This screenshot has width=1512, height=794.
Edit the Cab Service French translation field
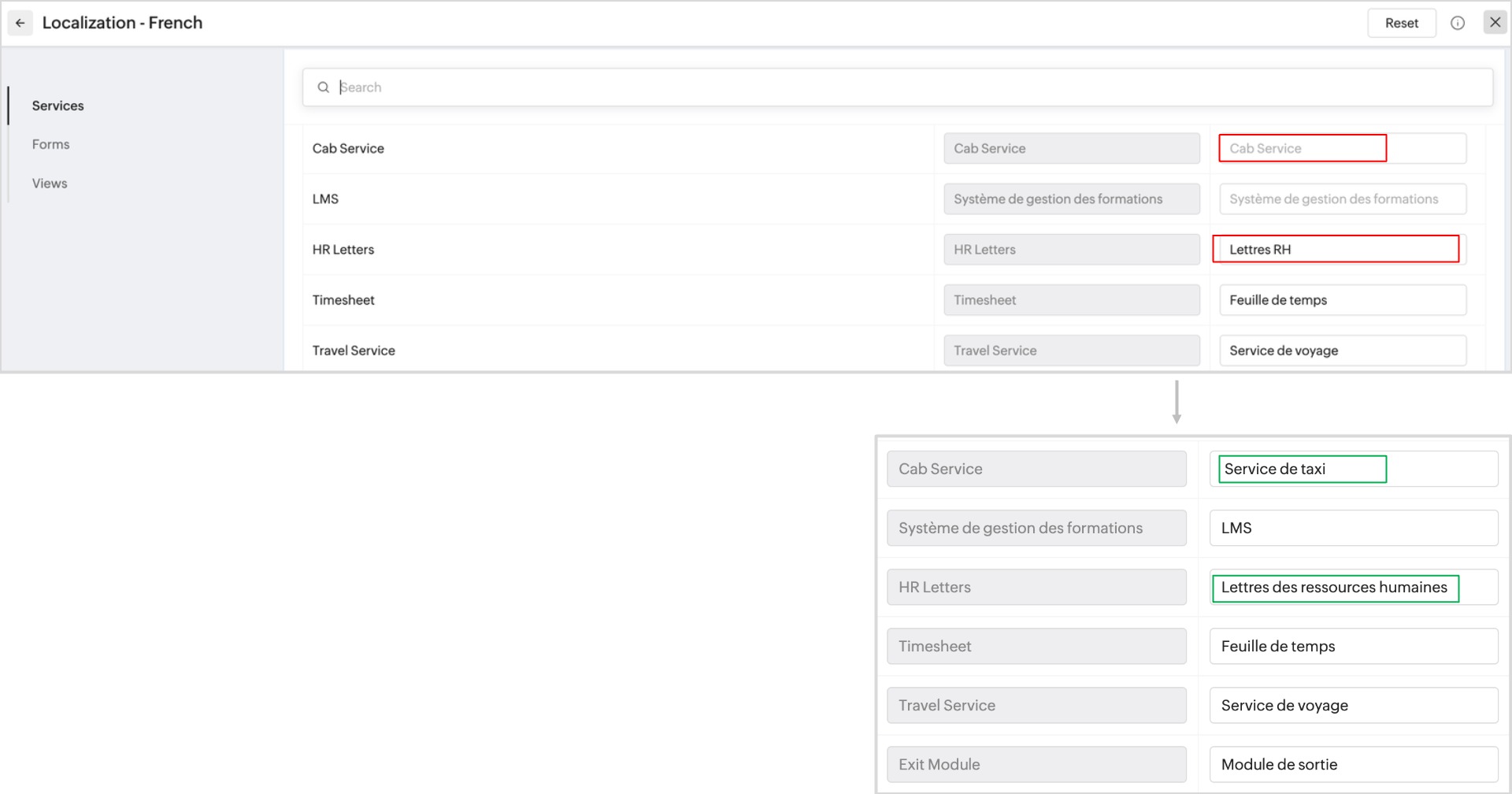[x=1342, y=148]
